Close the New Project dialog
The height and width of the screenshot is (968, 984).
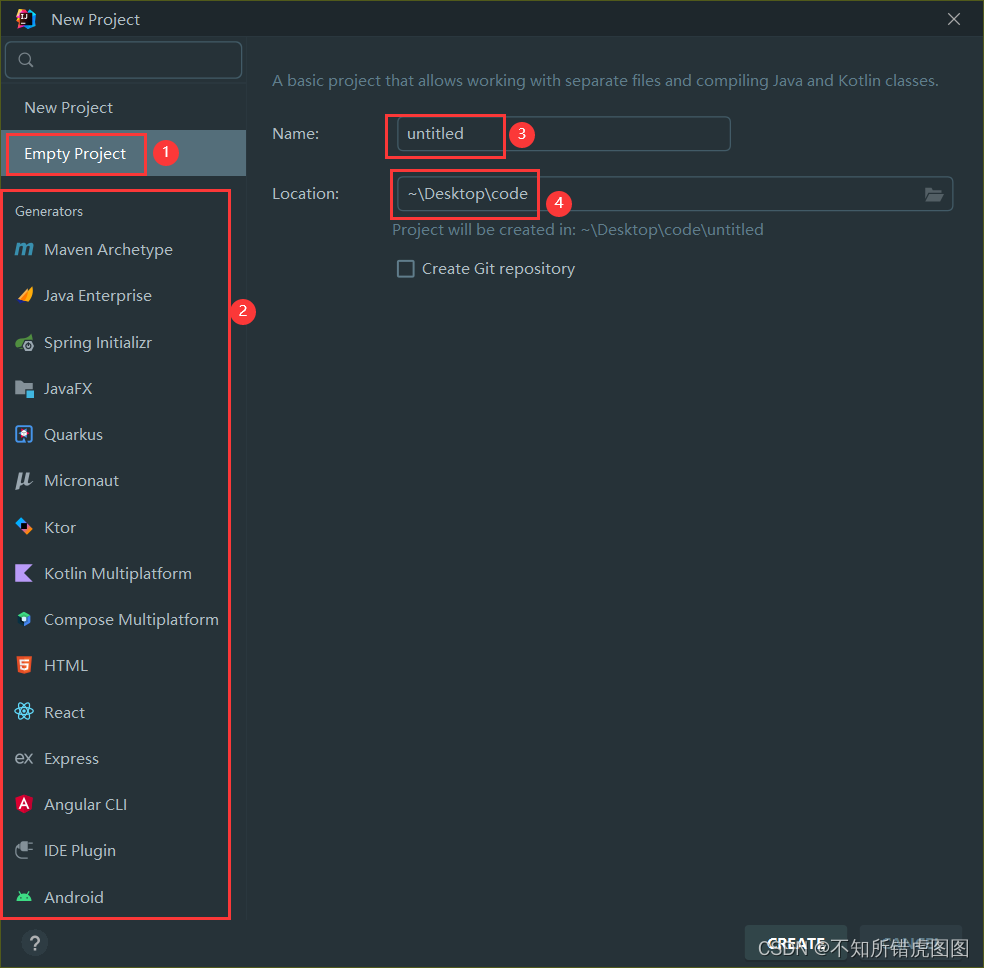click(954, 19)
